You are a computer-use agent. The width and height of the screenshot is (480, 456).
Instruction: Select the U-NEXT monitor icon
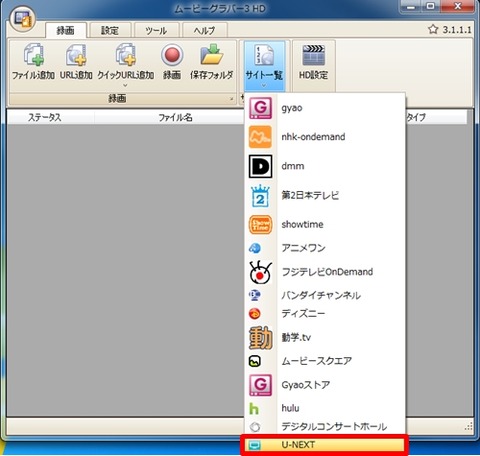[255, 445]
